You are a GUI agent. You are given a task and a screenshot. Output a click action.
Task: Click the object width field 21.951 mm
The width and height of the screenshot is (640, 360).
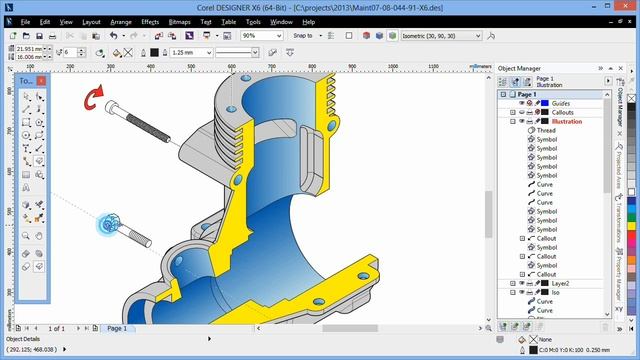click(29, 49)
